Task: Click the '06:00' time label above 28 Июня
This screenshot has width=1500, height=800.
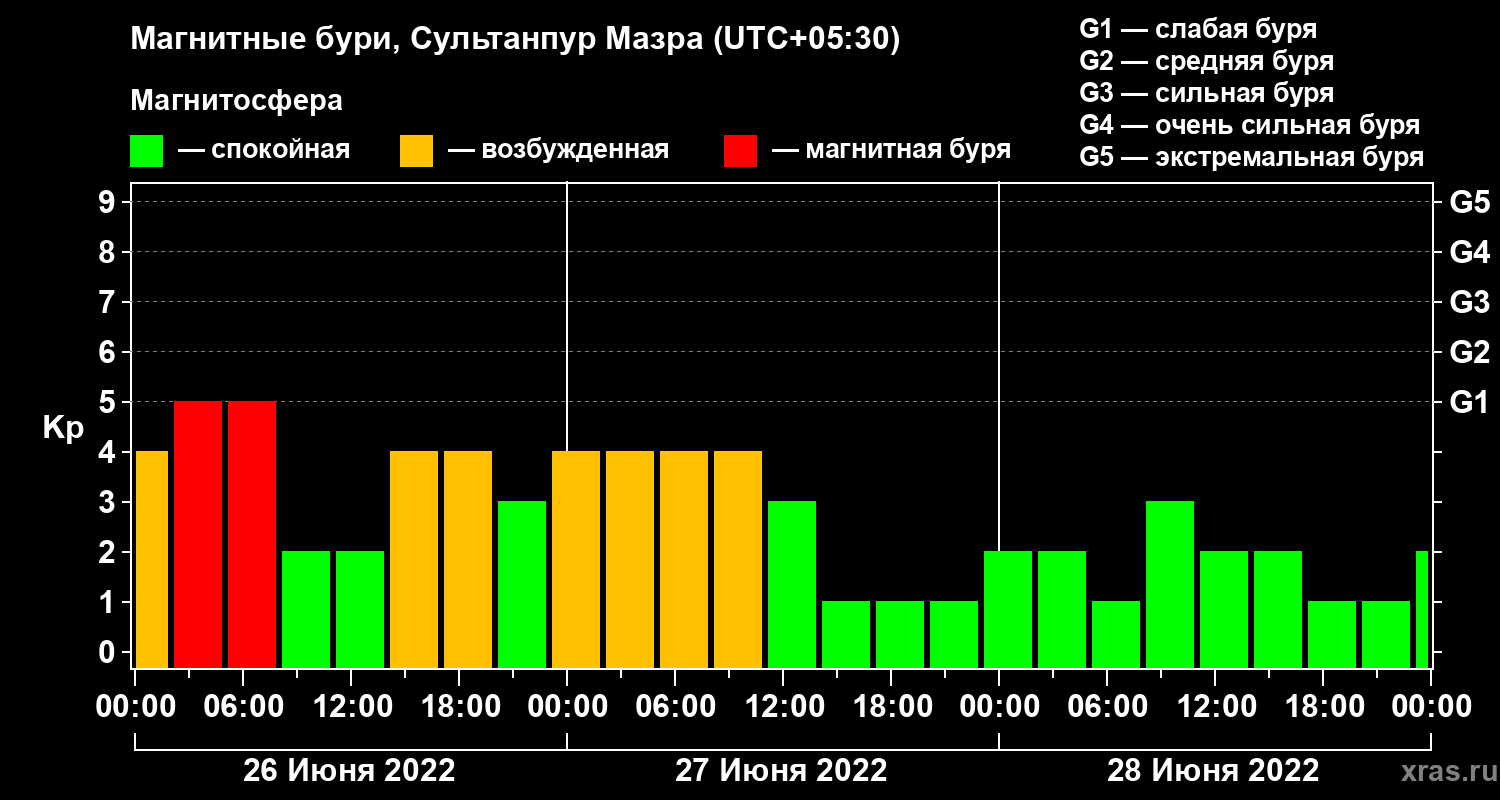Action: coord(1107,707)
